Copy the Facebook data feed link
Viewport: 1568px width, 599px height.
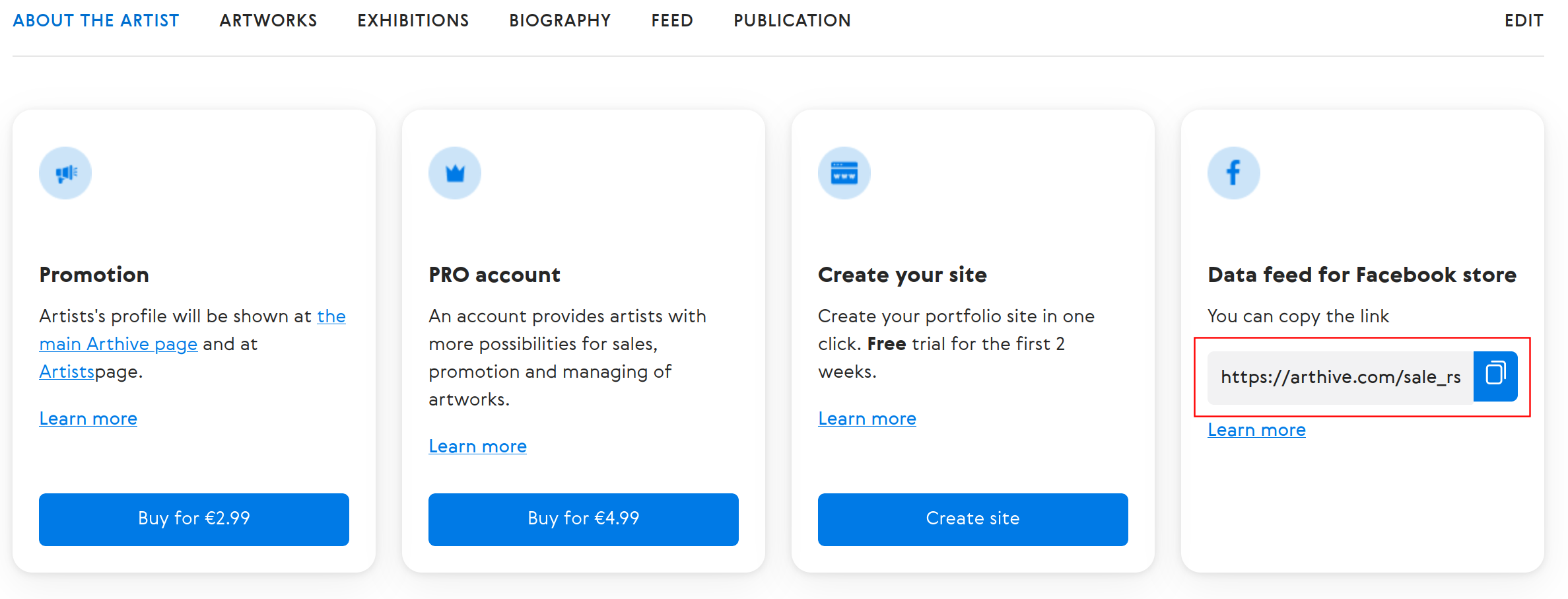pyautogui.click(x=1495, y=376)
